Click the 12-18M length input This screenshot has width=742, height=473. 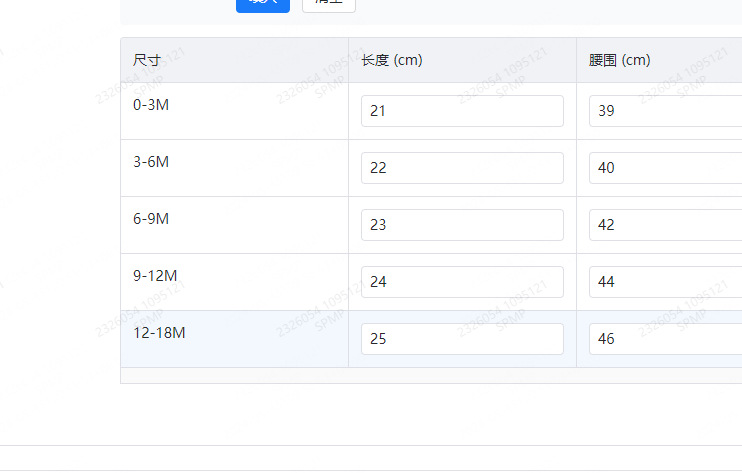coord(462,339)
